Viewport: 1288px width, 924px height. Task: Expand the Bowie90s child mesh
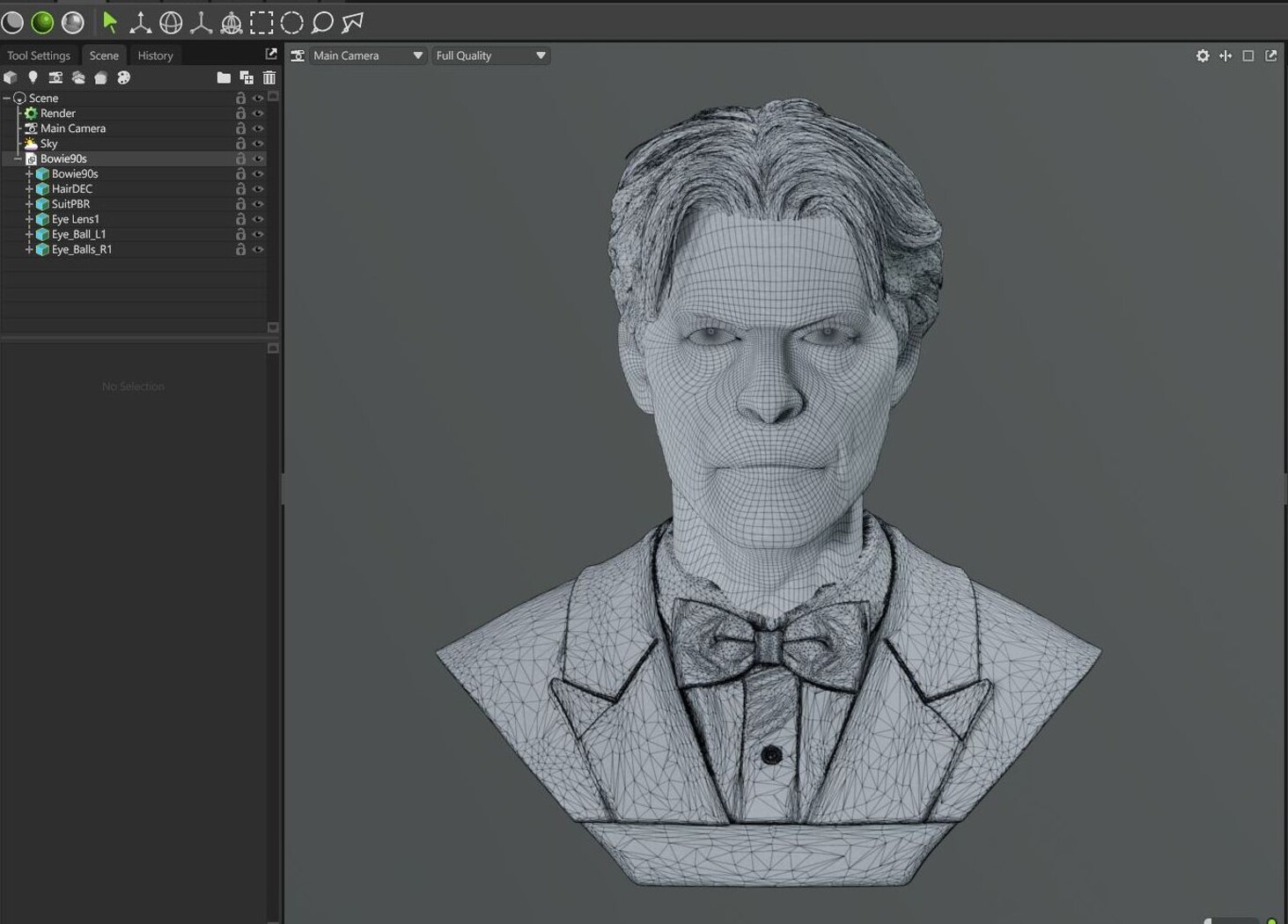pyautogui.click(x=29, y=174)
